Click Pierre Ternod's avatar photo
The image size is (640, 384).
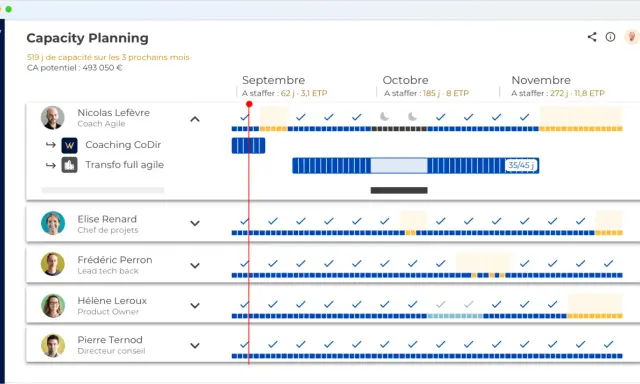click(53, 345)
